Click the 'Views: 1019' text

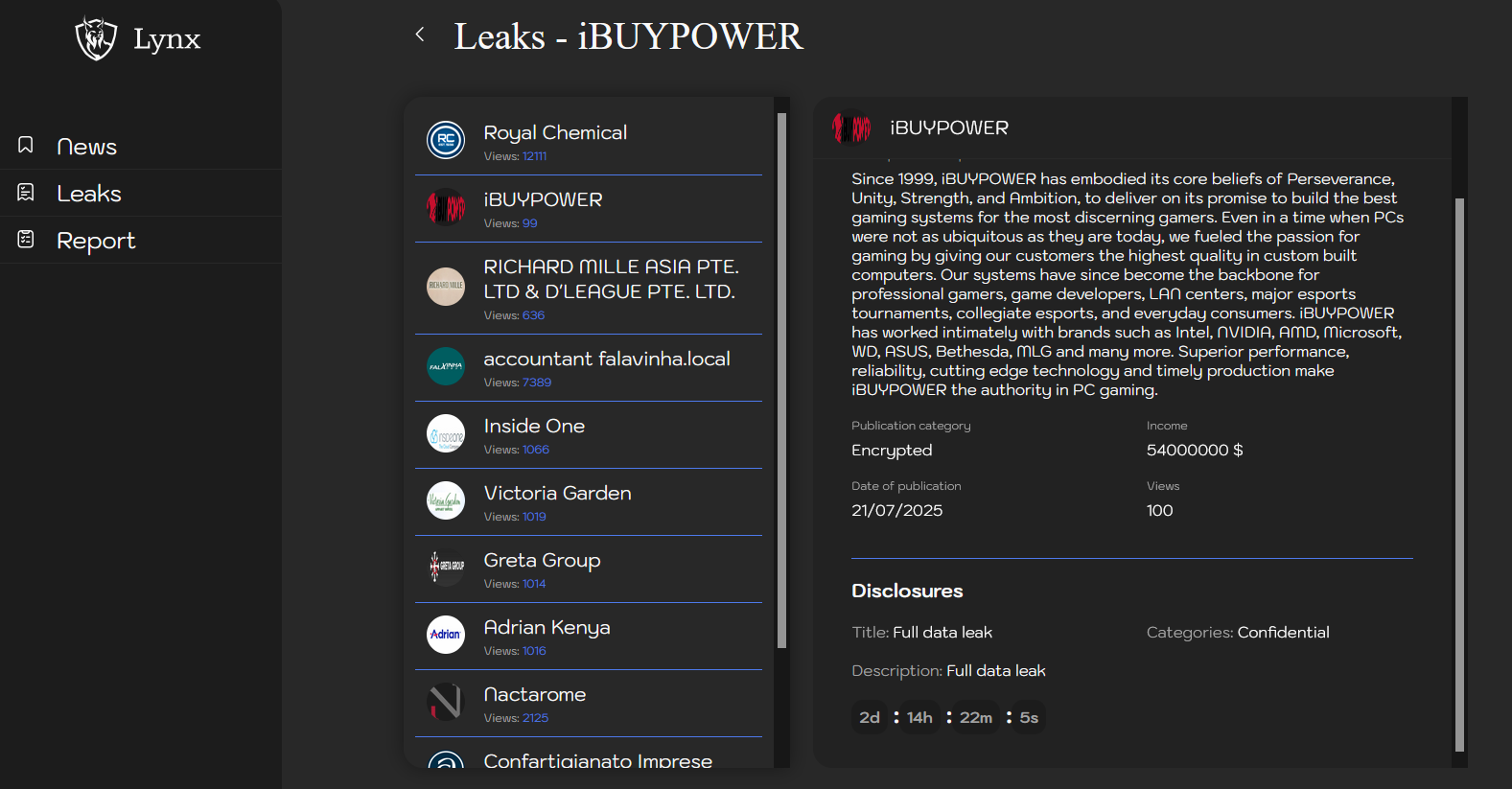(515, 517)
